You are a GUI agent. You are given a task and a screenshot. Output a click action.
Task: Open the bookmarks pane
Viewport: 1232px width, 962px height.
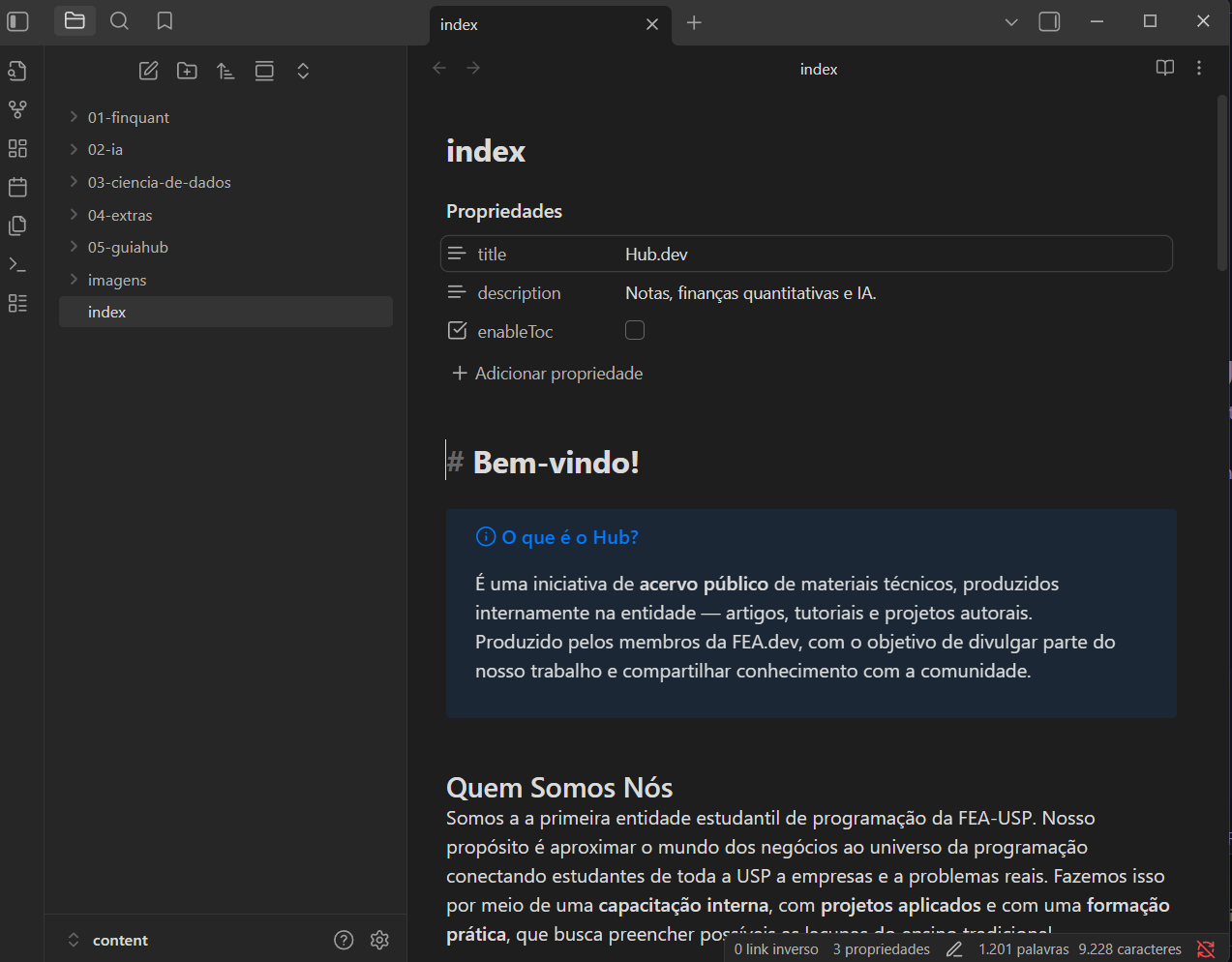click(x=165, y=20)
